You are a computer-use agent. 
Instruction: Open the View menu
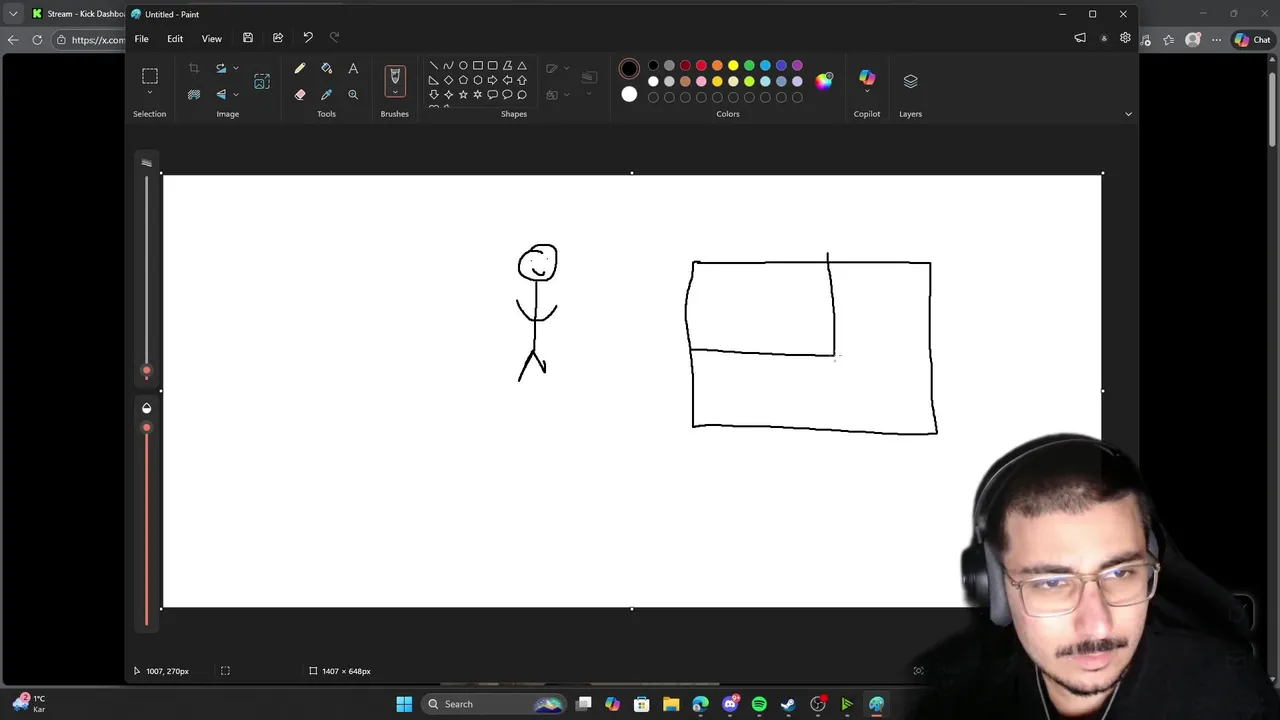click(212, 39)
